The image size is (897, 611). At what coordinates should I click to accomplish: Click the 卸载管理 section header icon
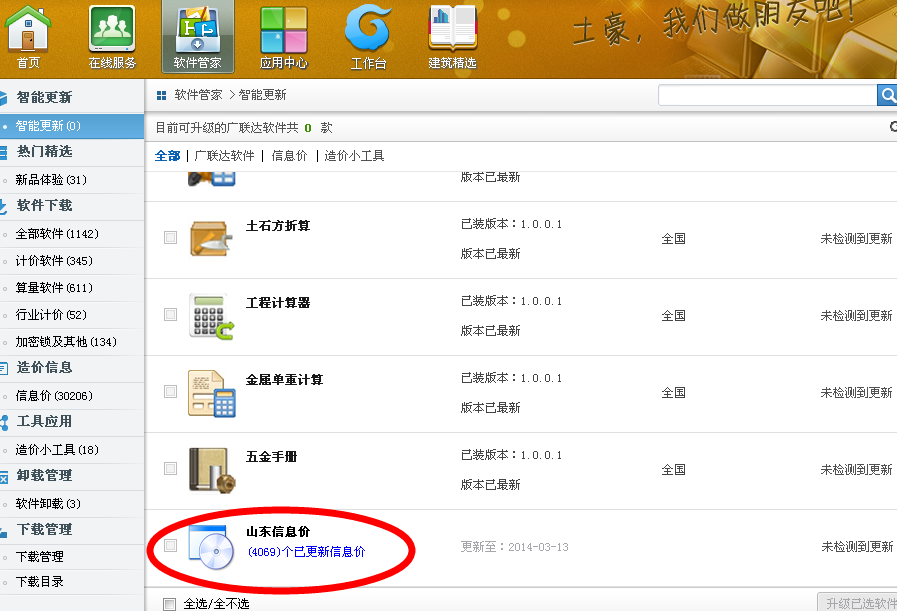coord(4,477)
